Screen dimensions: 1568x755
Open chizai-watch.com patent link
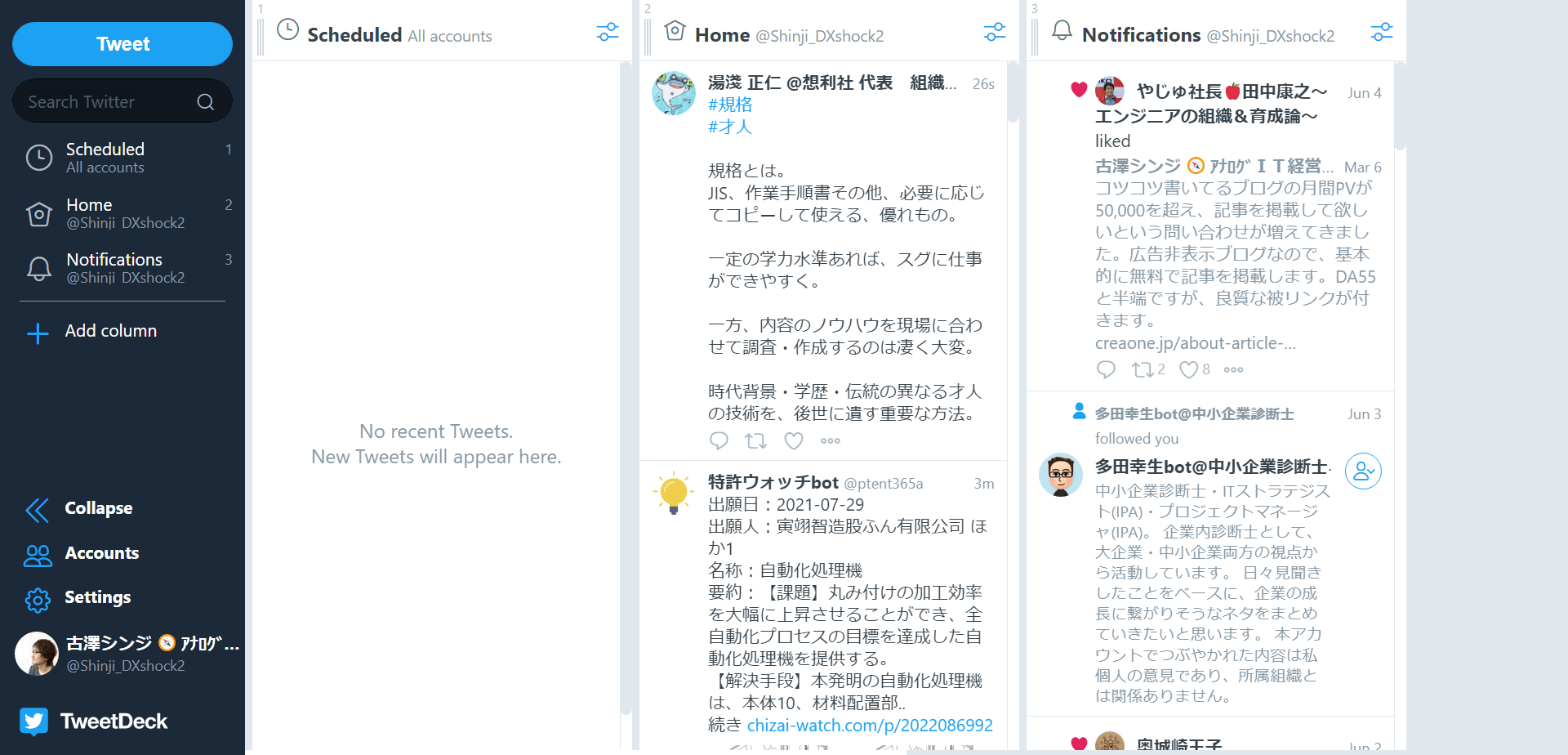click(870, 726)
